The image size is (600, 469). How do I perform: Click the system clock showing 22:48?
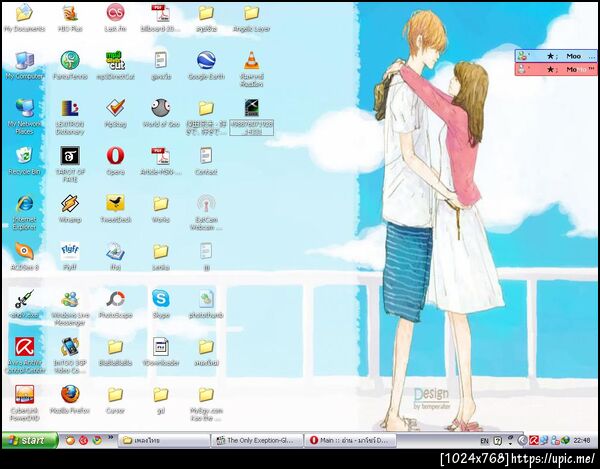[x=582, y=441]
